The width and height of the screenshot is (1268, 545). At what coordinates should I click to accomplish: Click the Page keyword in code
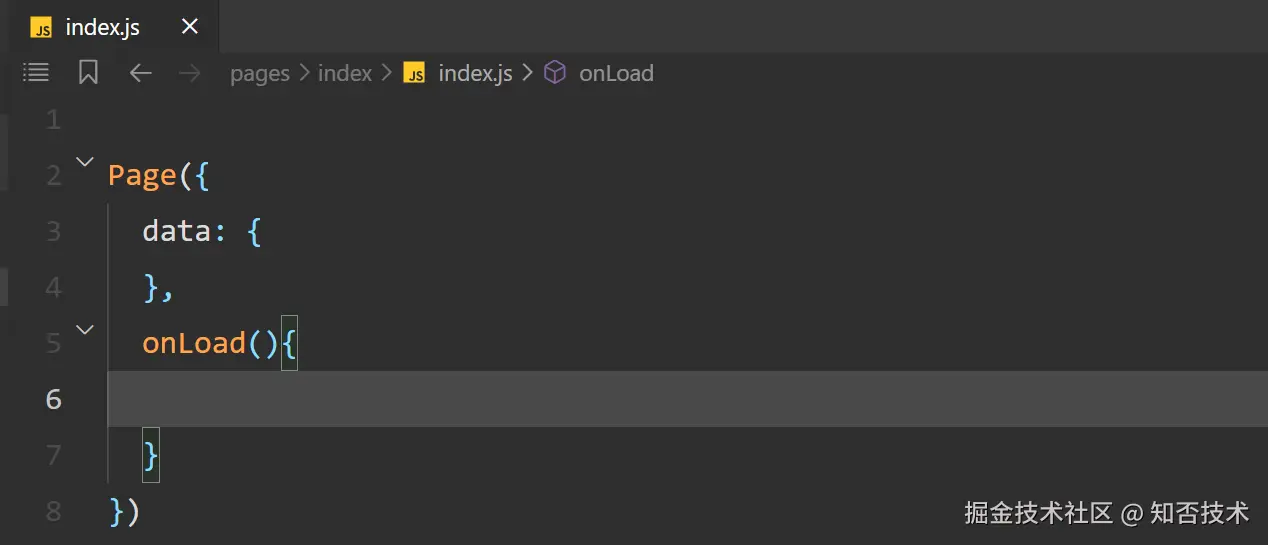coord(142,175)
